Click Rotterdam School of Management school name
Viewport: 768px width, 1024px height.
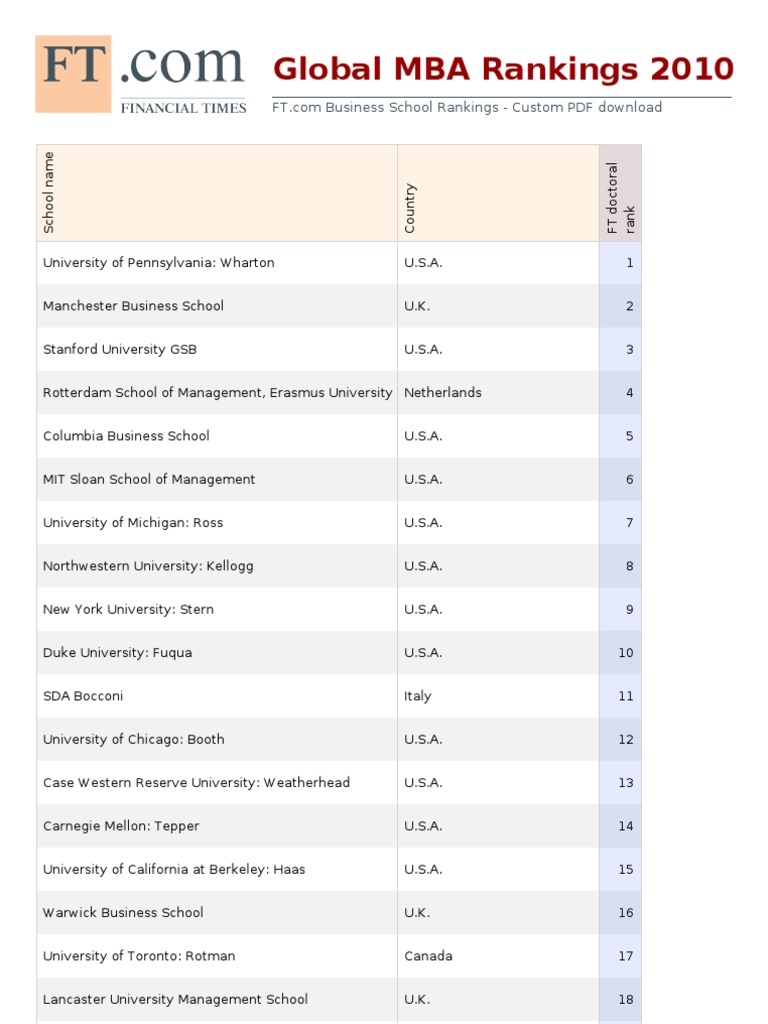click(217, 393)
